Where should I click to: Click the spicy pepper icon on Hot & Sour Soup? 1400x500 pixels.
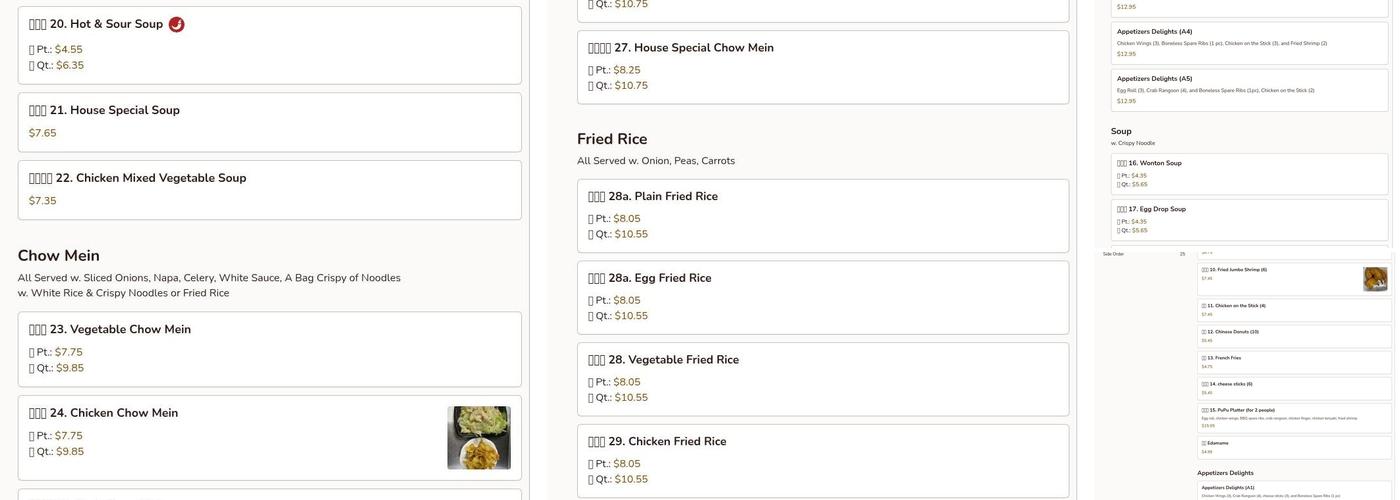(176, 24)
